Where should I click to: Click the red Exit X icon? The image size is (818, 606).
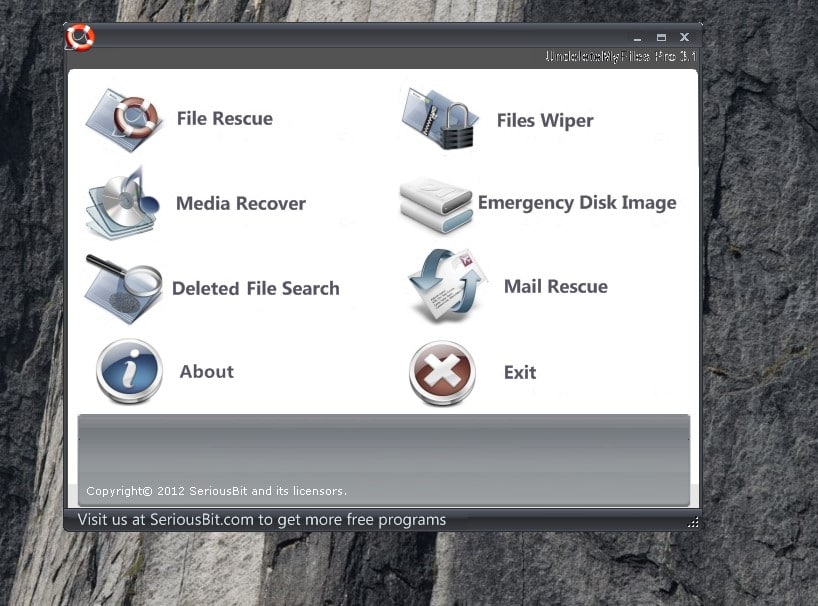(442, 373)
